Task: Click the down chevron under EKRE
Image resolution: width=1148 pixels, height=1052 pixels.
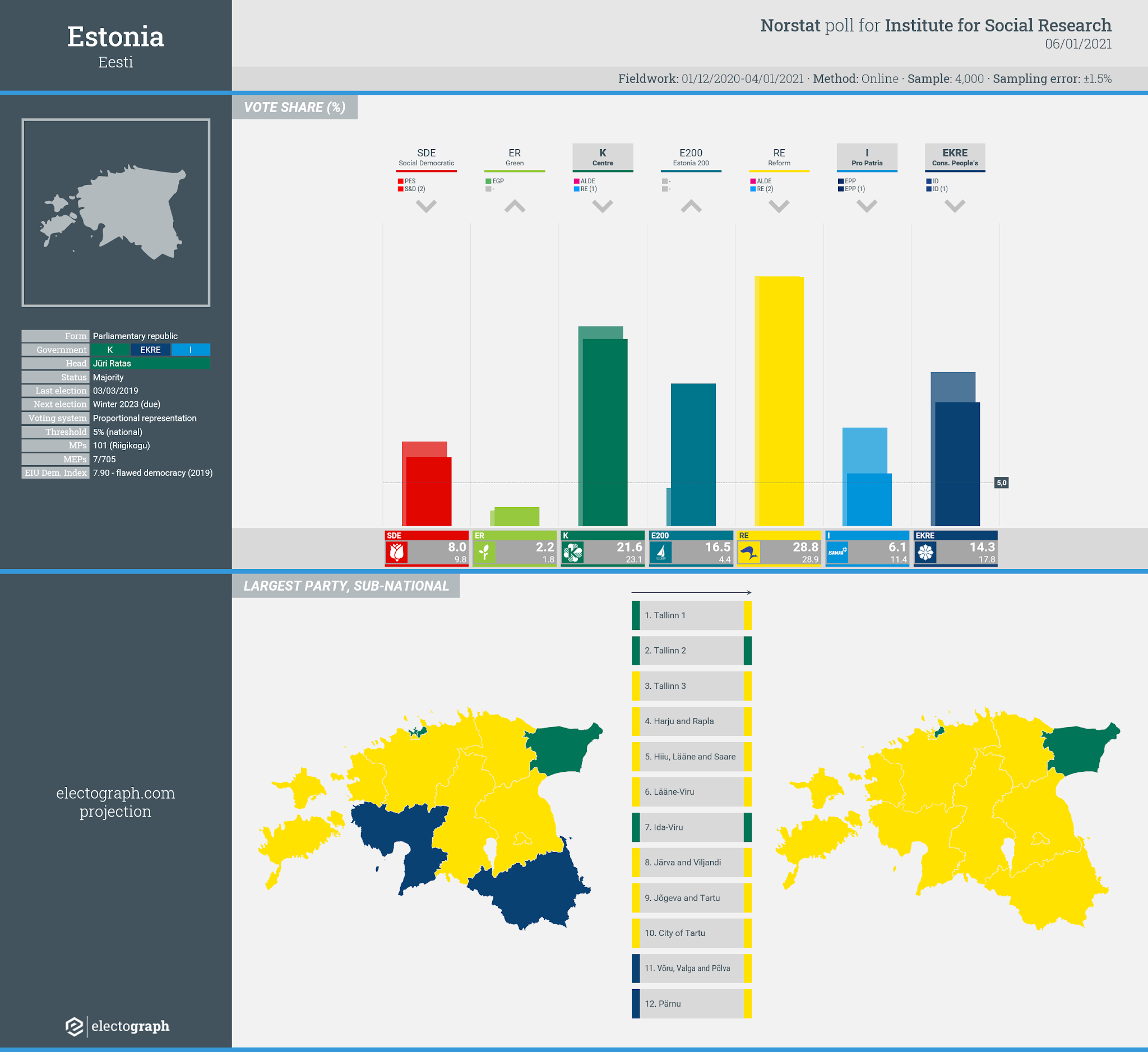Action: [955, 206]
